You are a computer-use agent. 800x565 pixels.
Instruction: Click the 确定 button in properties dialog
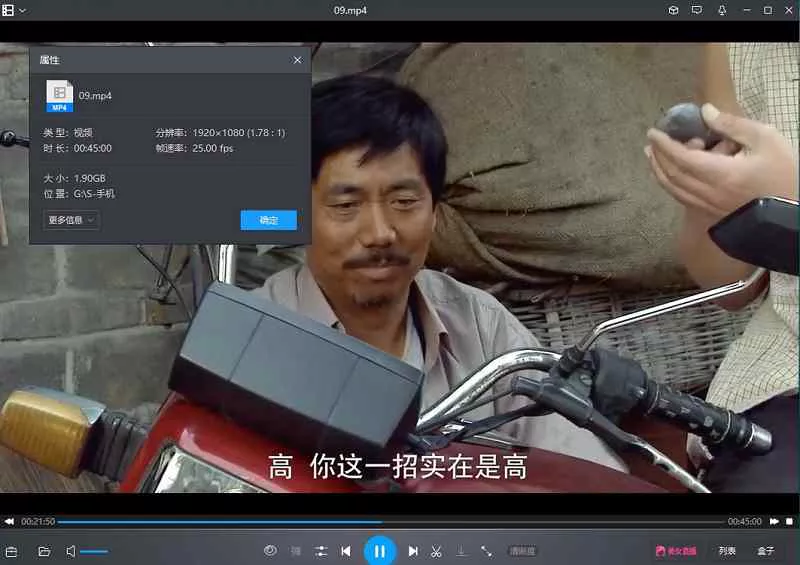[x=268, y=220]
